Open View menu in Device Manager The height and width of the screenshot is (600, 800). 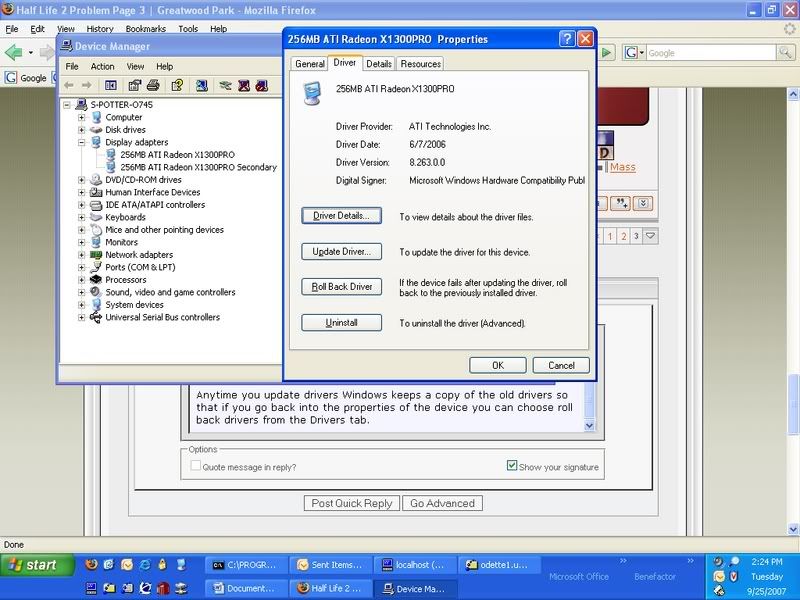[135, 66]
